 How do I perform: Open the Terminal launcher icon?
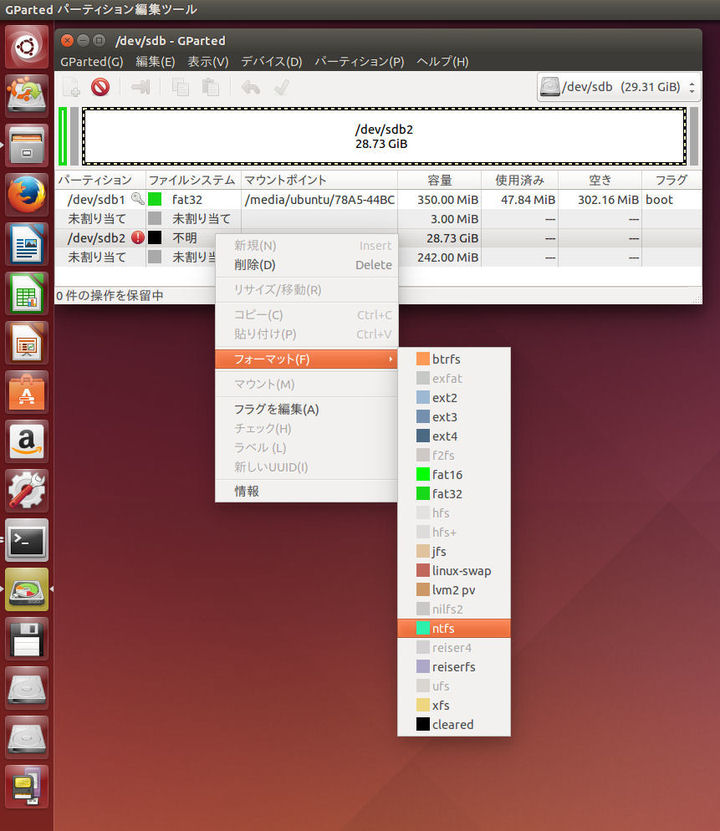click(x=26, y=540)
